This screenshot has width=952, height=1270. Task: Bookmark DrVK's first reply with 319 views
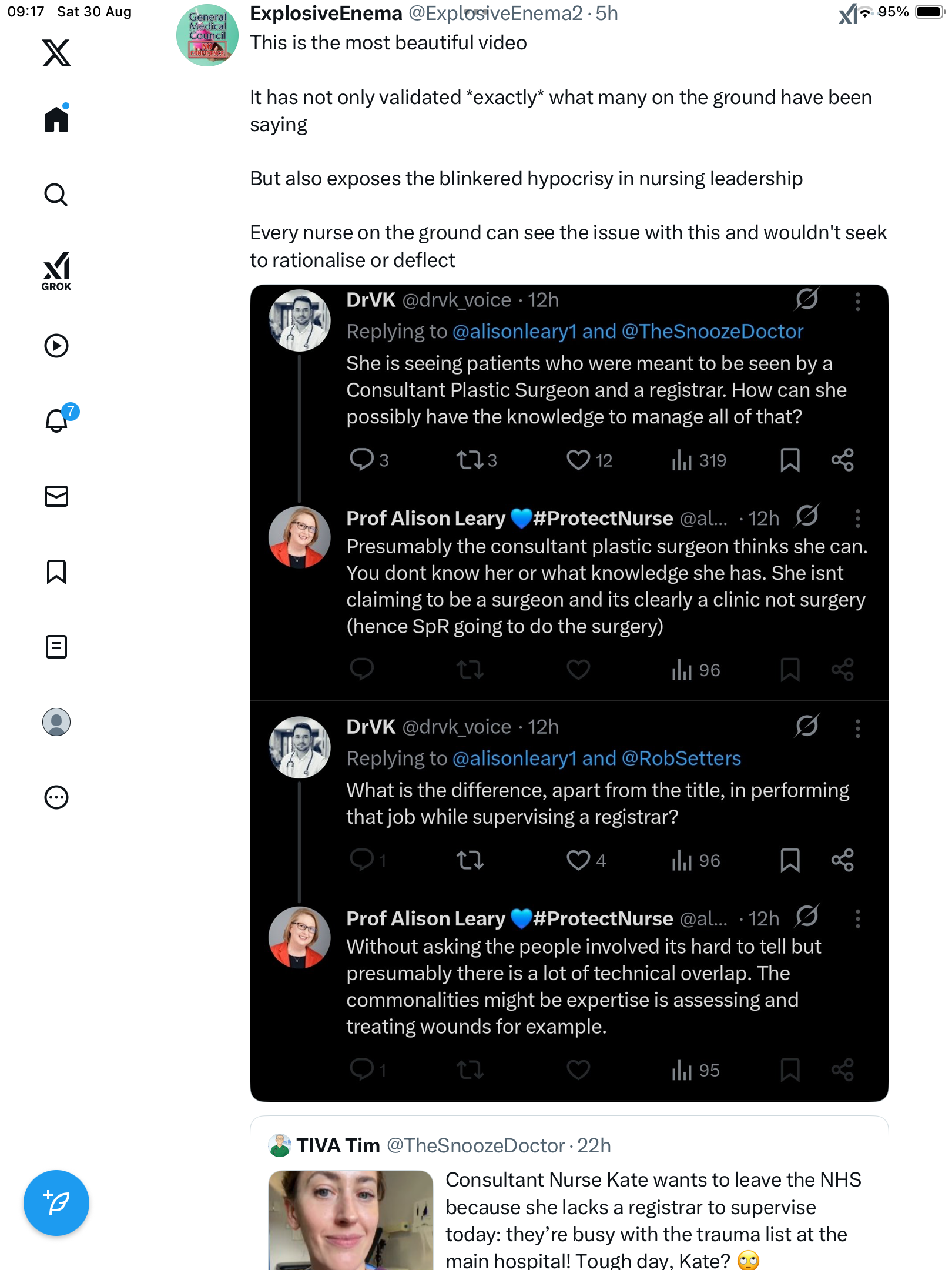(x=790, y=460)
